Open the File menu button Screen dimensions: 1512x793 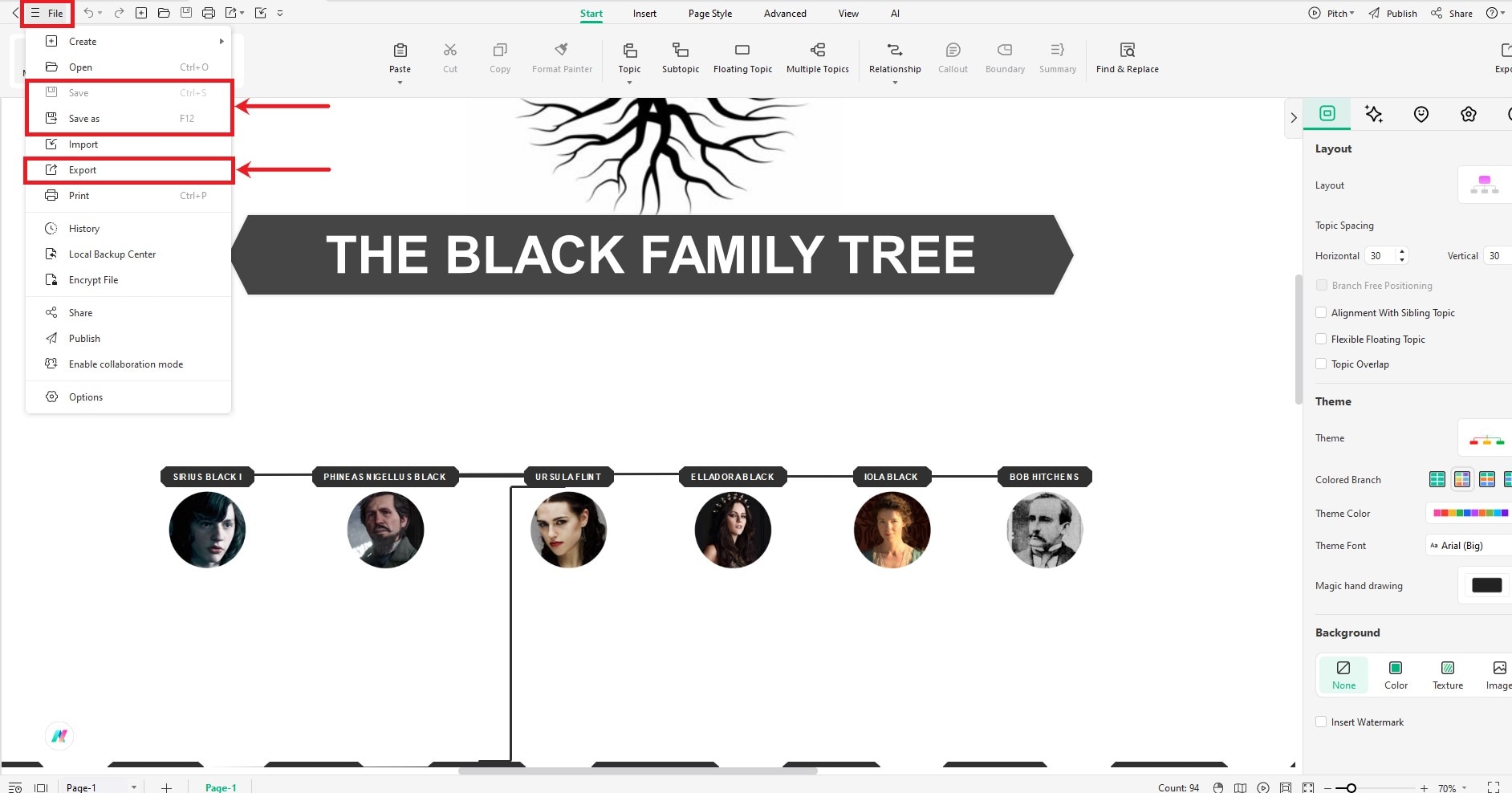pos(47,13)
